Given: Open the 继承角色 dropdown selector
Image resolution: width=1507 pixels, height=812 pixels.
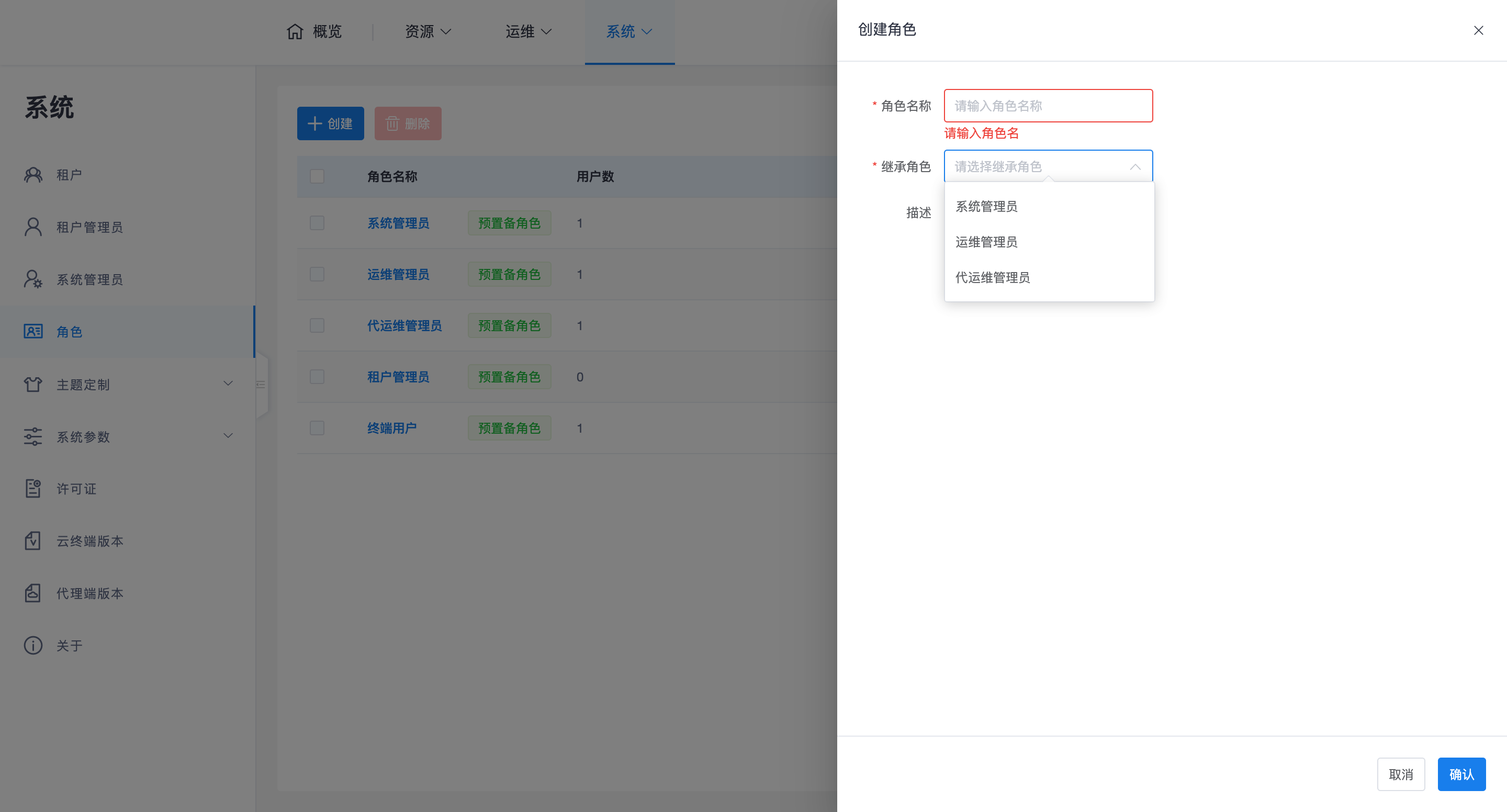Looking at the screenshot, I should (1048, 167).
